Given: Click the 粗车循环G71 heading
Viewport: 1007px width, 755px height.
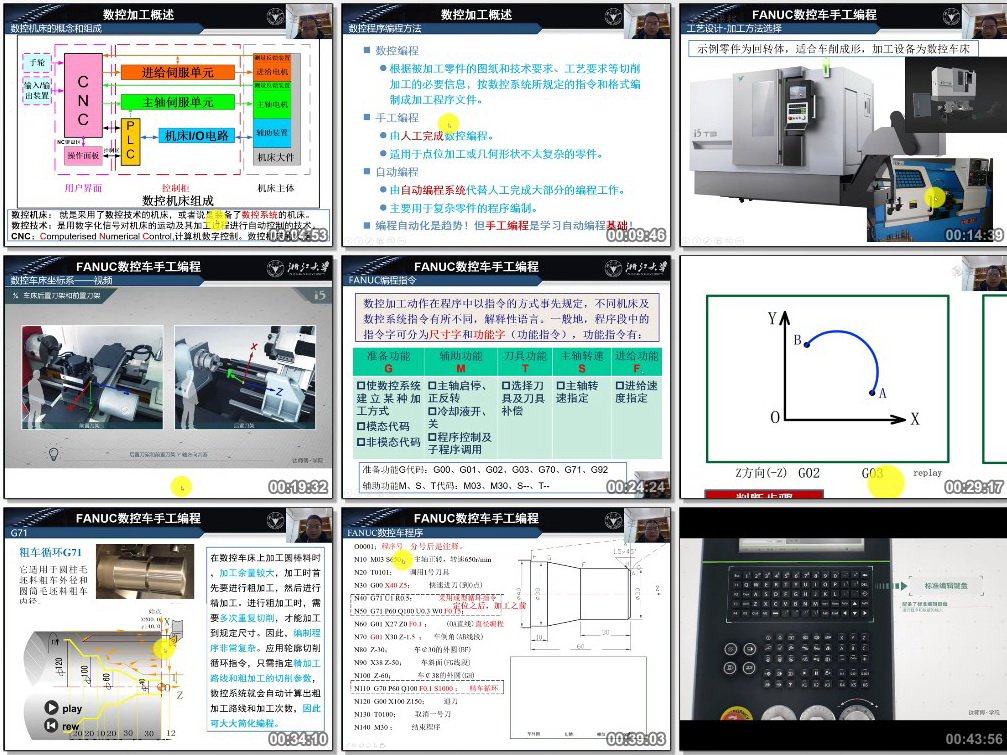Looking at the screenshot, I should click(51, 552).
